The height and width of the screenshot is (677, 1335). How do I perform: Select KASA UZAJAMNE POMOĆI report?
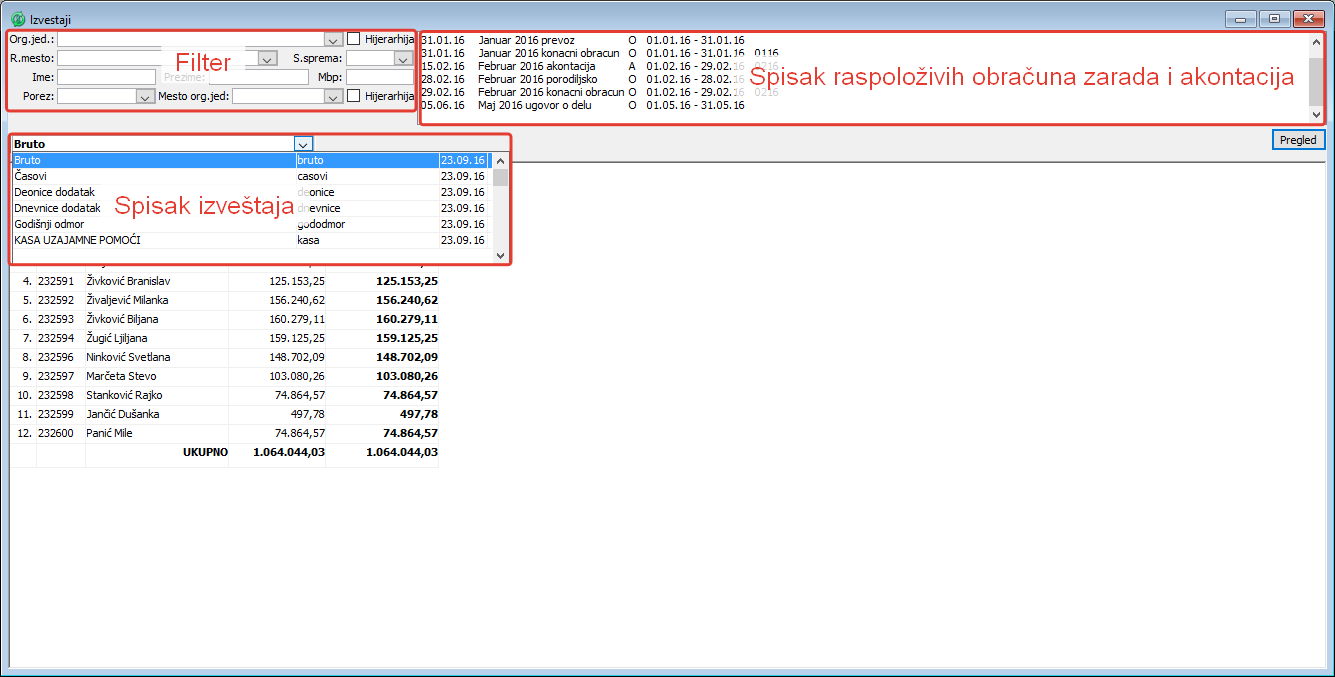150,241
